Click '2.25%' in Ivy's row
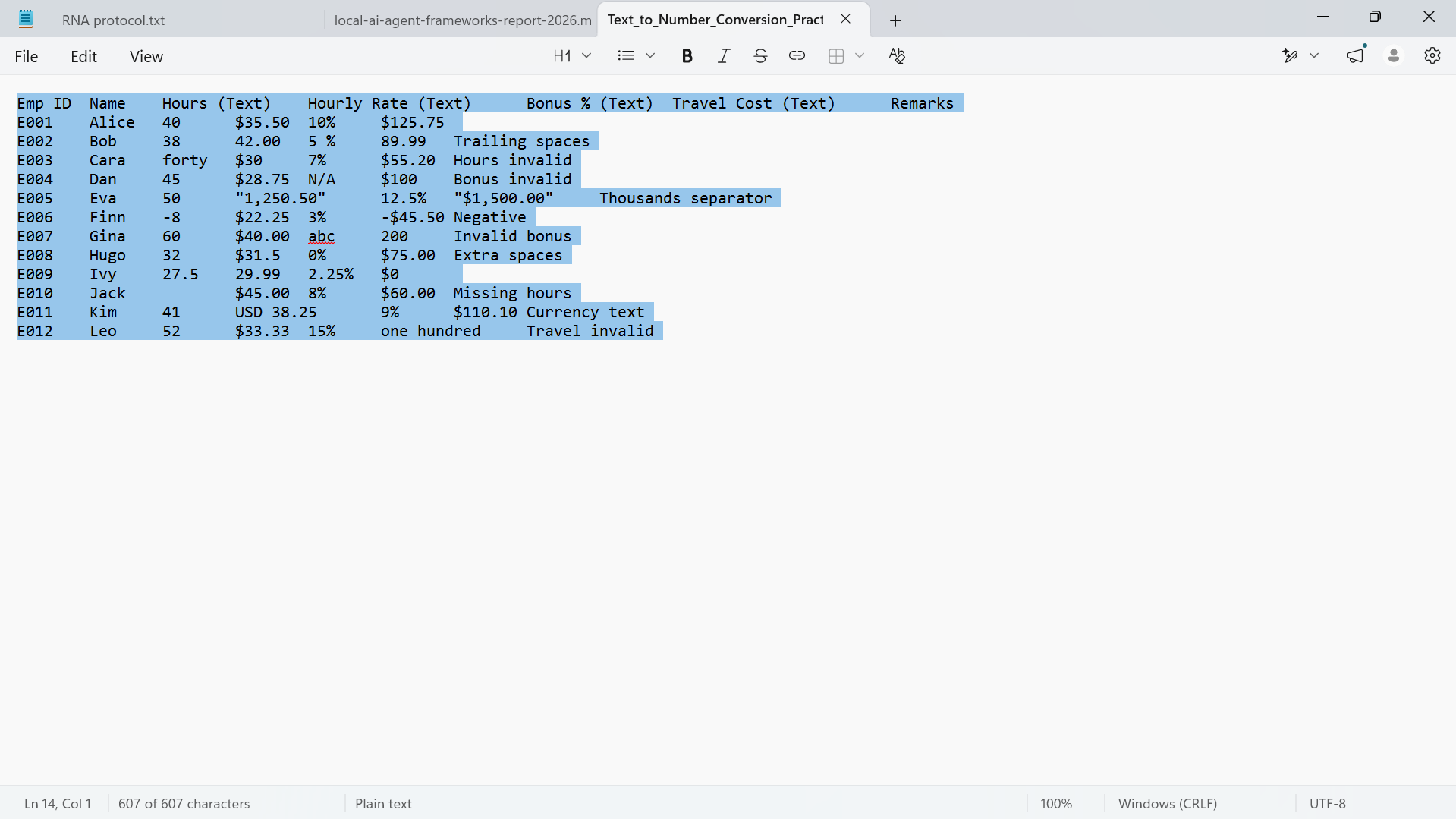 point(331,274)
